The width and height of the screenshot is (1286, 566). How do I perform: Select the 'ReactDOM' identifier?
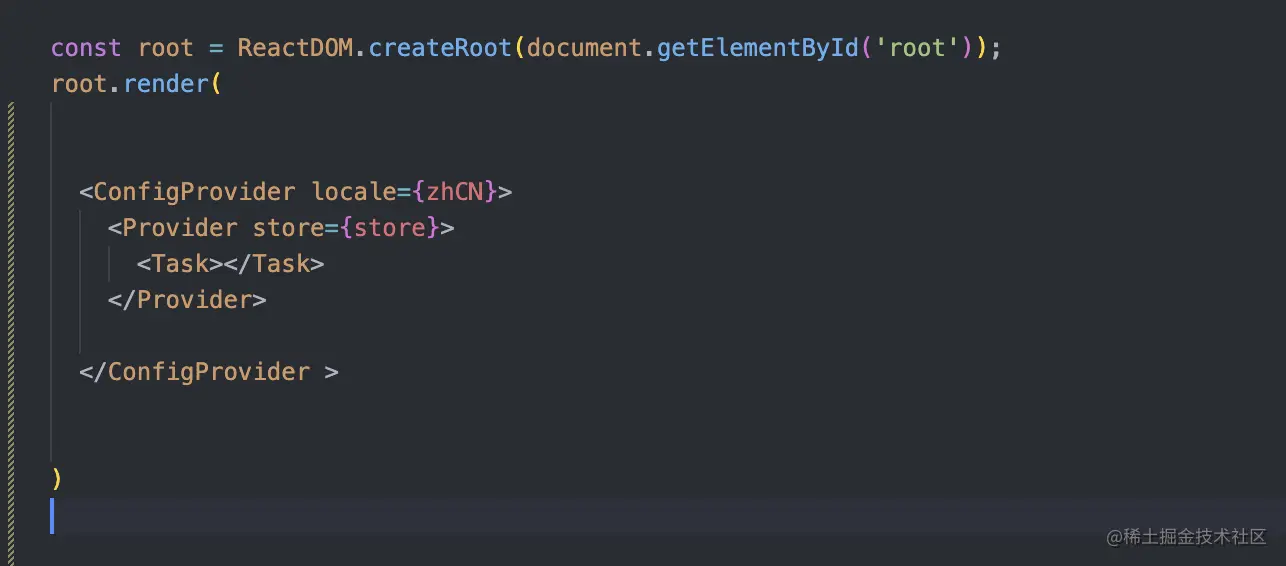point(295,48)
